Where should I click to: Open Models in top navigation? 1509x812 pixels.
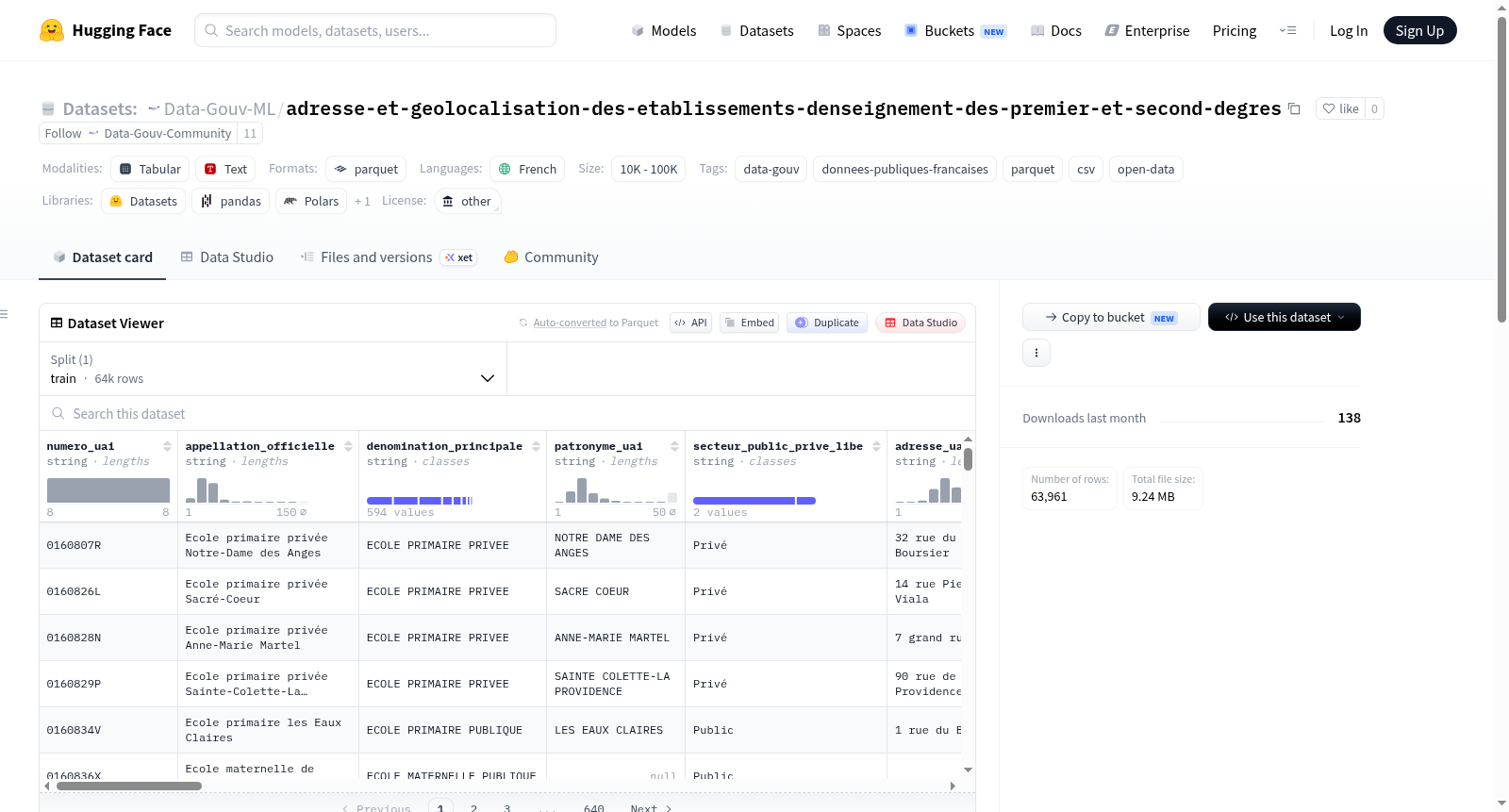[664, 30]
